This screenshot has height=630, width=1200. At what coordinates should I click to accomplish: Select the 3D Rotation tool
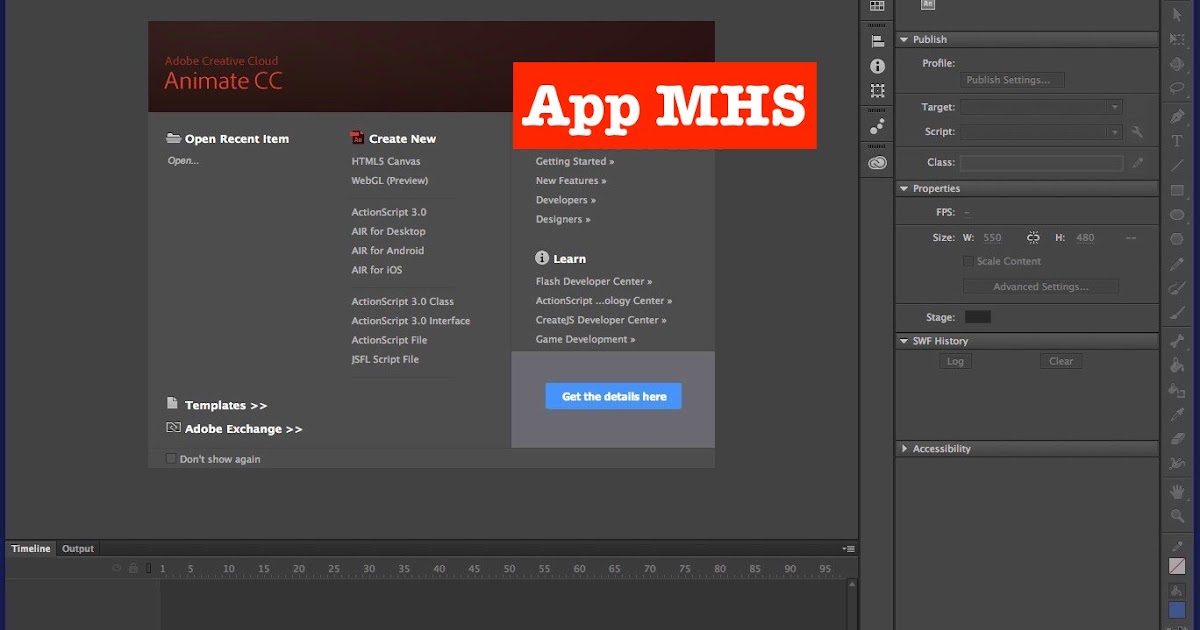[1177, 64]
